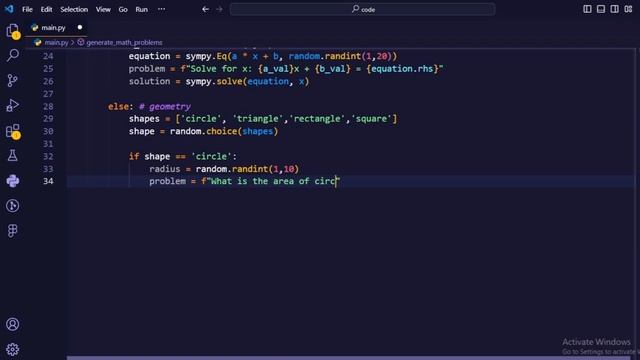Screen dimensions: 640x360
Task: Click 'sympy.solve' on line 26
Action: [214, 81]
